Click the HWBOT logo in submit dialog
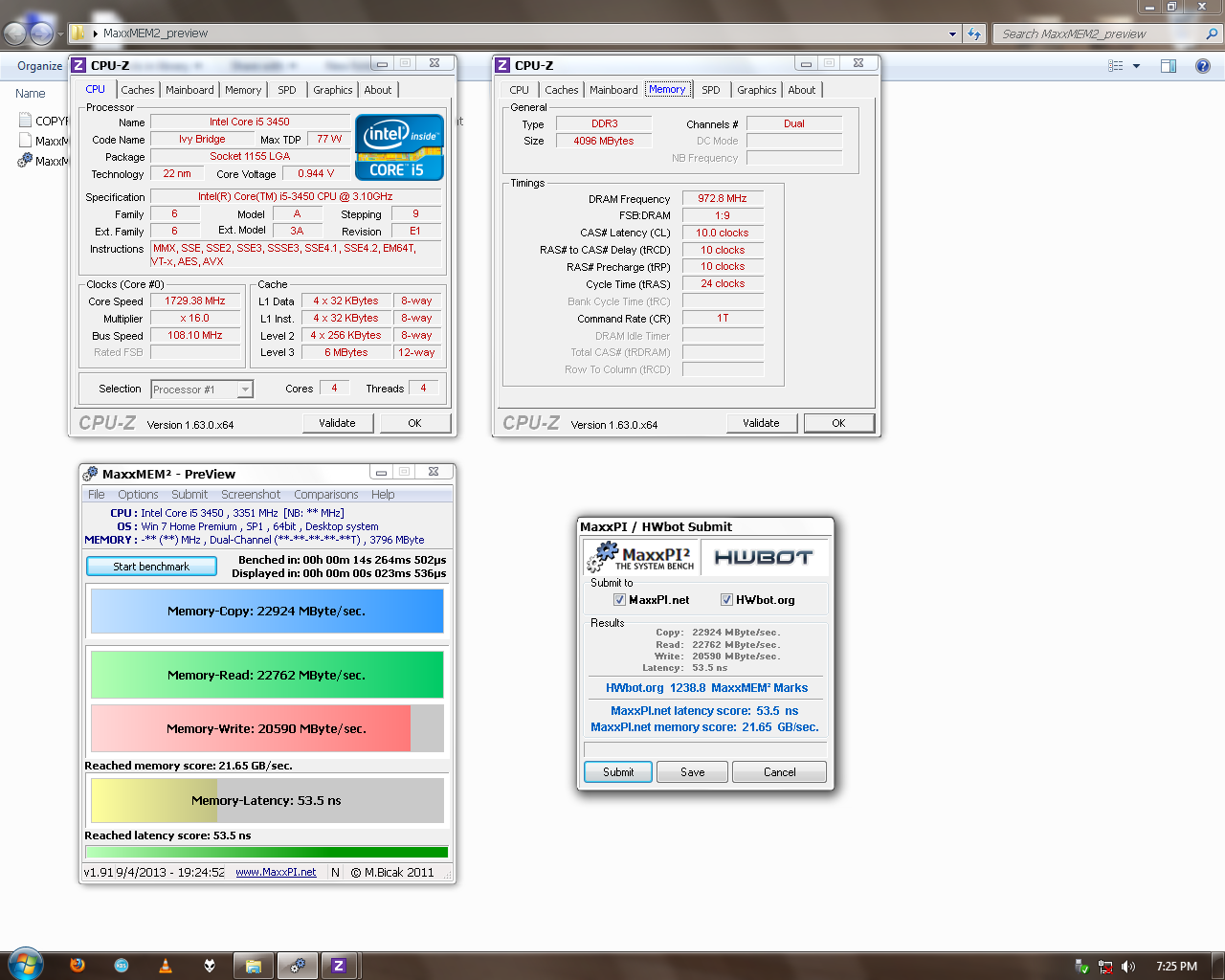 tap(763, 557)
